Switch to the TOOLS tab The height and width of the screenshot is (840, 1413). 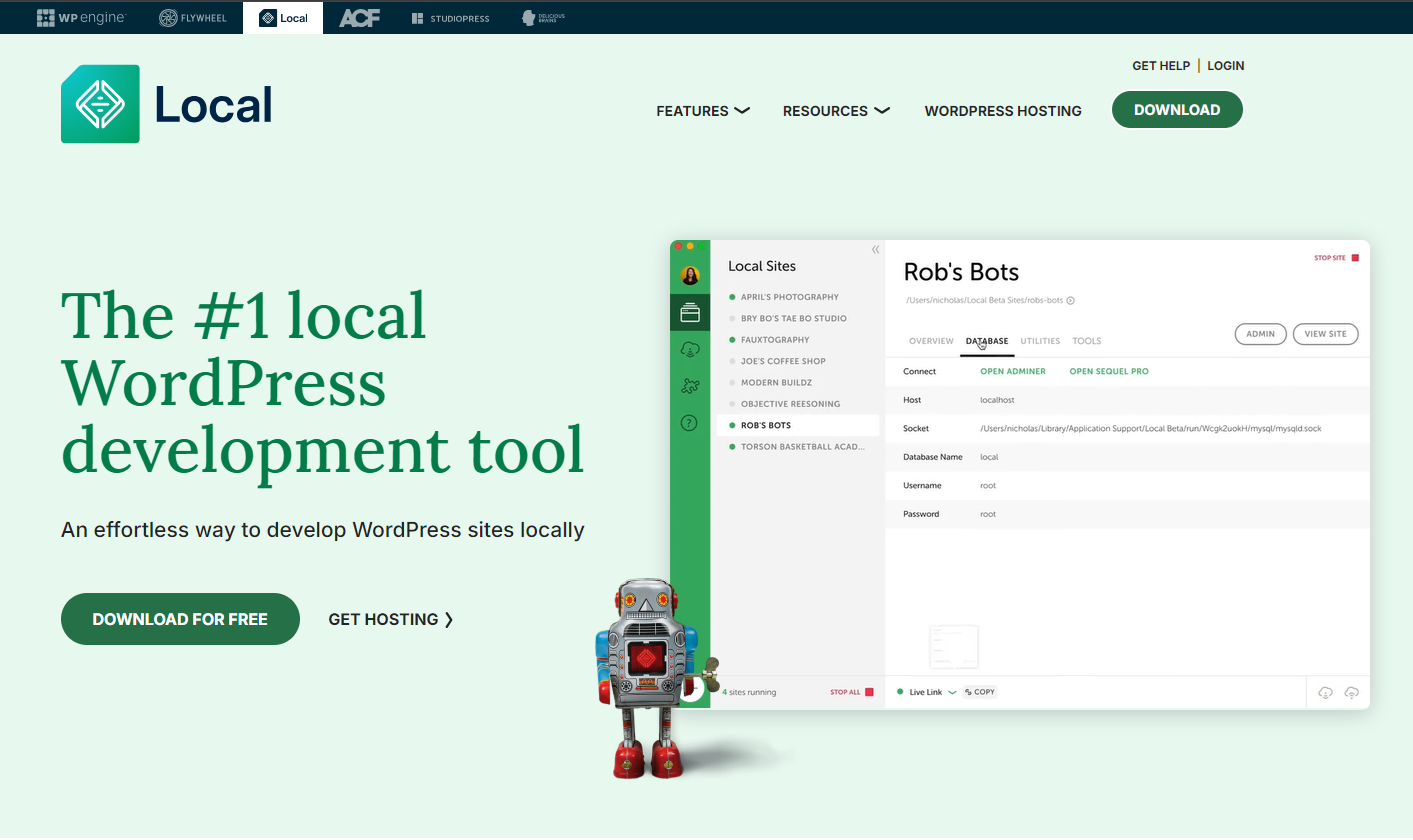pyautogui.click(x=1086, y=341)
